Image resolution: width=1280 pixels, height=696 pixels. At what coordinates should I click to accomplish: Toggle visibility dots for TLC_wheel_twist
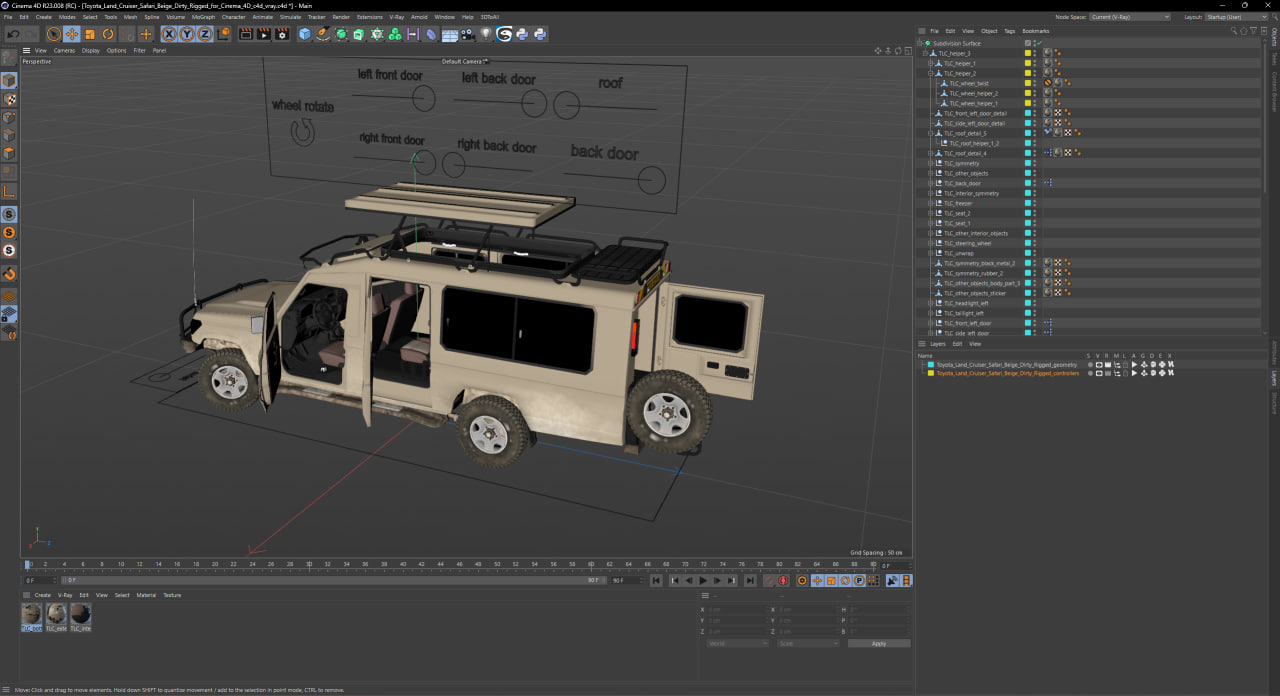[x=1035, y=83]
